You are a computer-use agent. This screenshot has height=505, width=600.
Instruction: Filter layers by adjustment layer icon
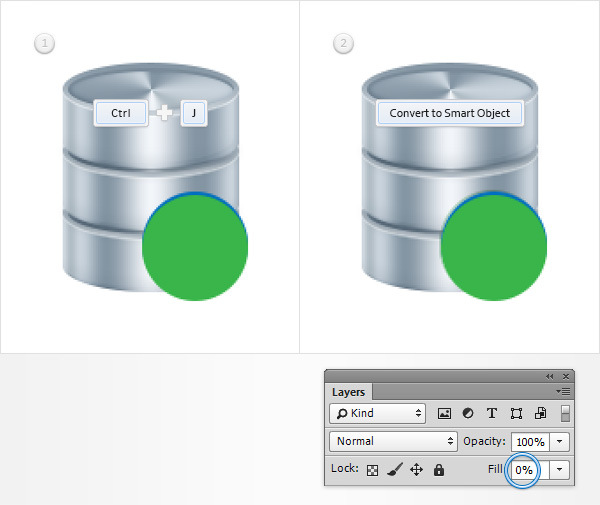coord(468,413)
